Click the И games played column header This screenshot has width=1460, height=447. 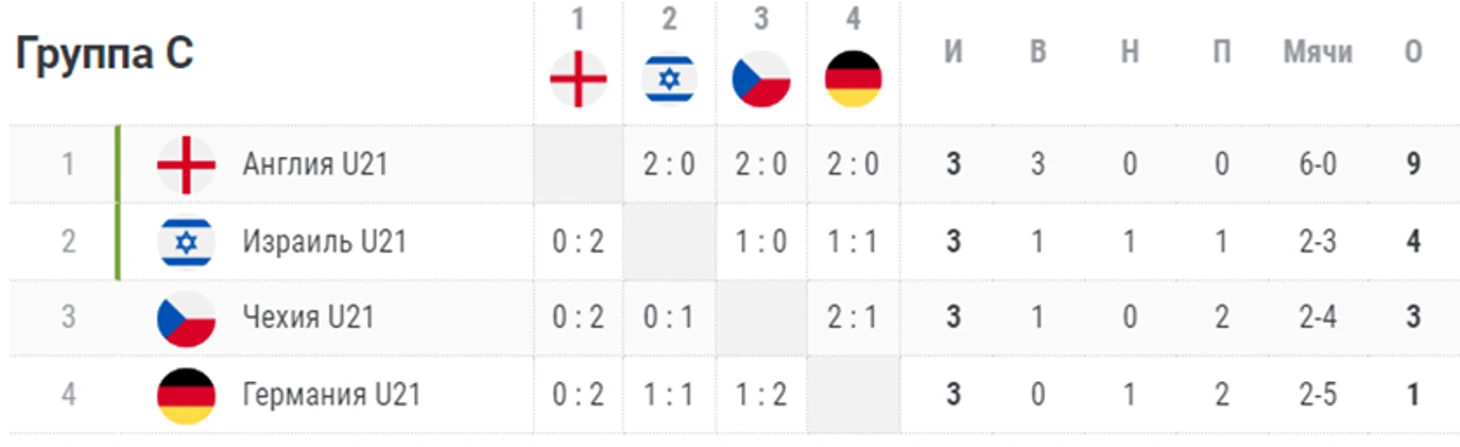[953, 52]
